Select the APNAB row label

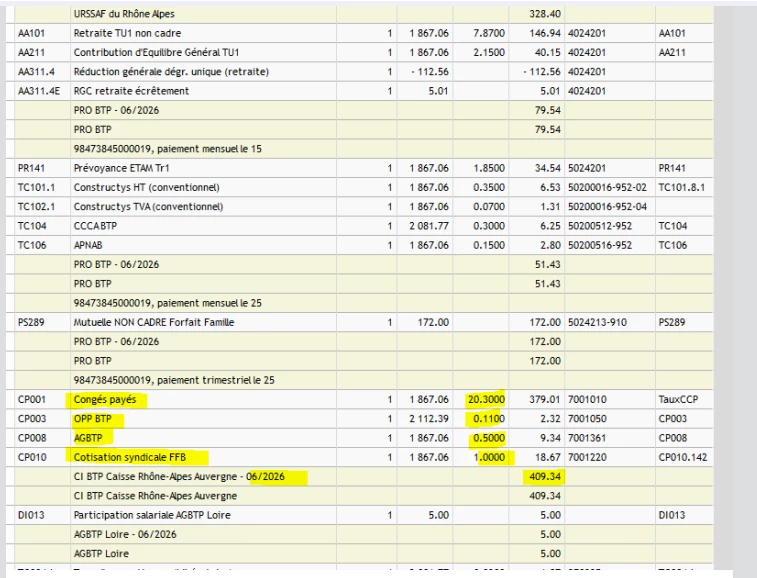(x=88, y=245)
